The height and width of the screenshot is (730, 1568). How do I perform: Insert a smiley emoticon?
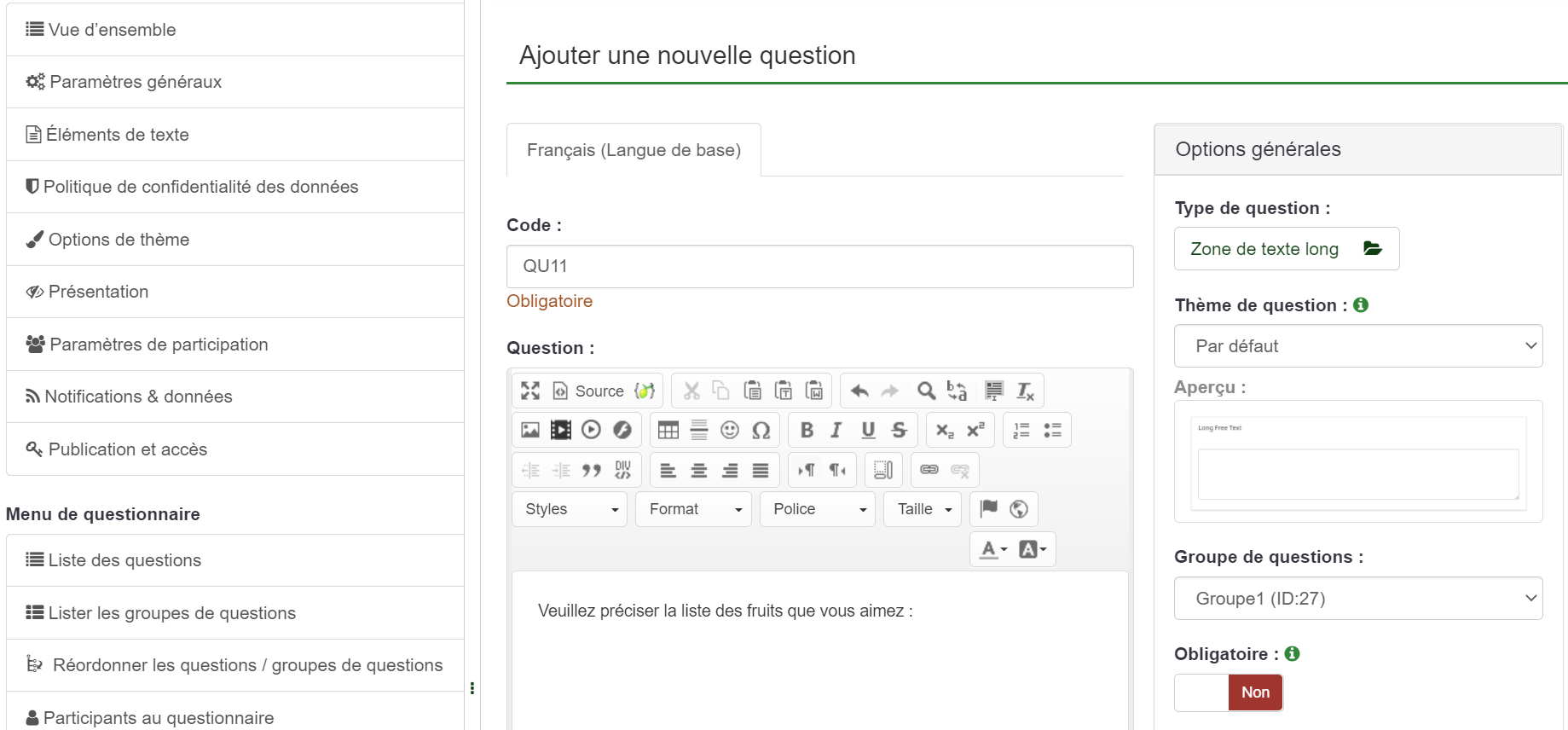(730, 430)
